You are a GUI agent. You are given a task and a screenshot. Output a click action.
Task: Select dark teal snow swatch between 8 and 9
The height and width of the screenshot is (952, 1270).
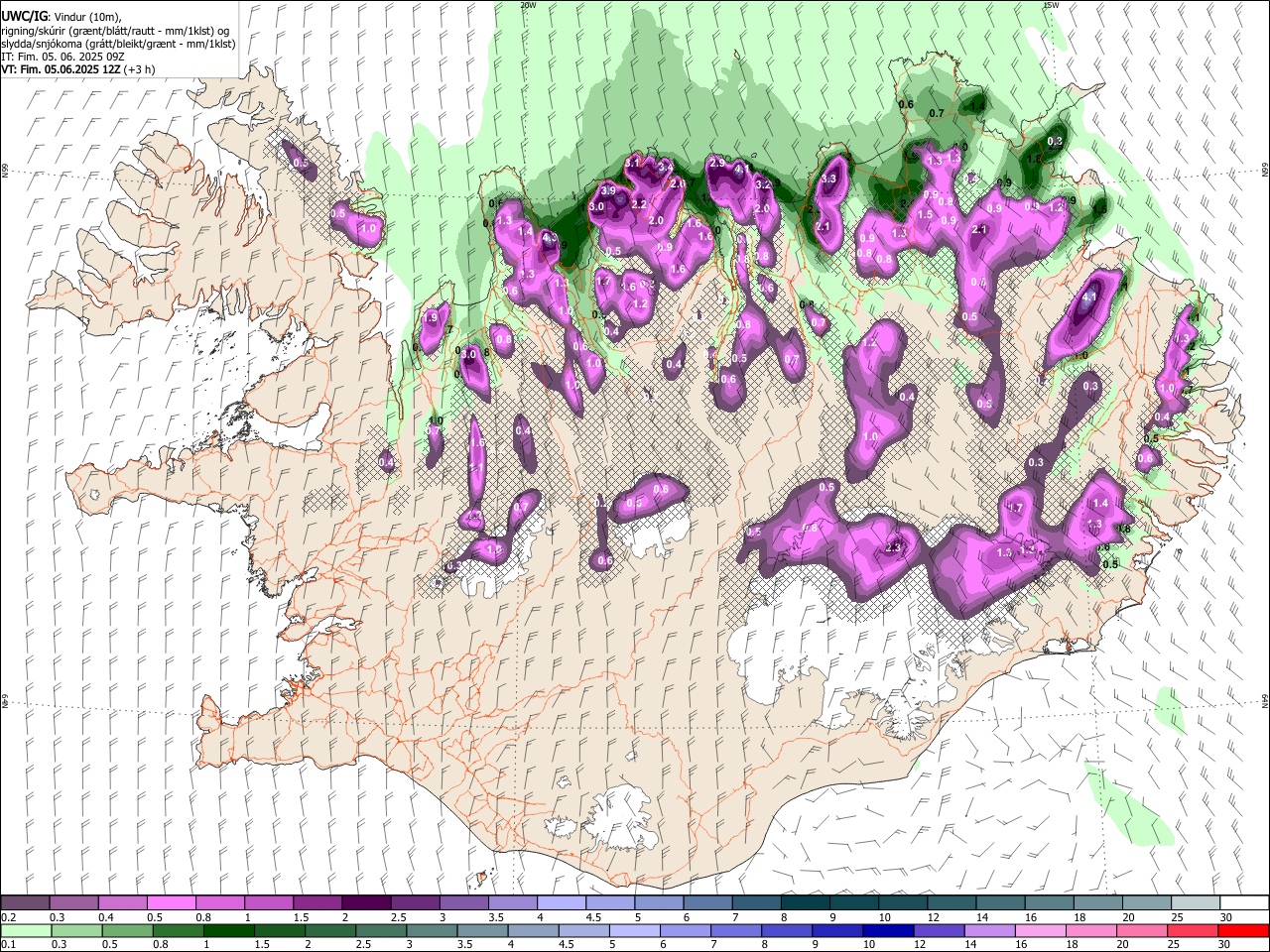pos(804,902)
